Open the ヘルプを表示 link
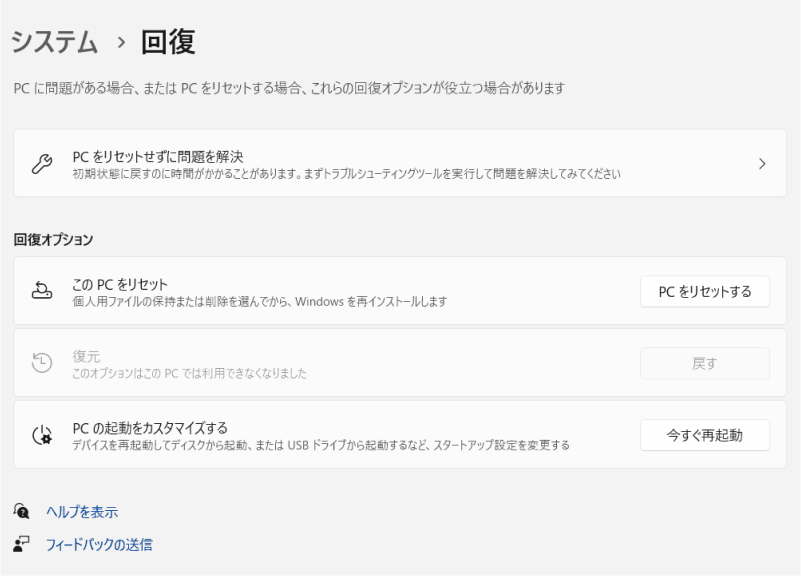801x576 pixels. (81, 512)
